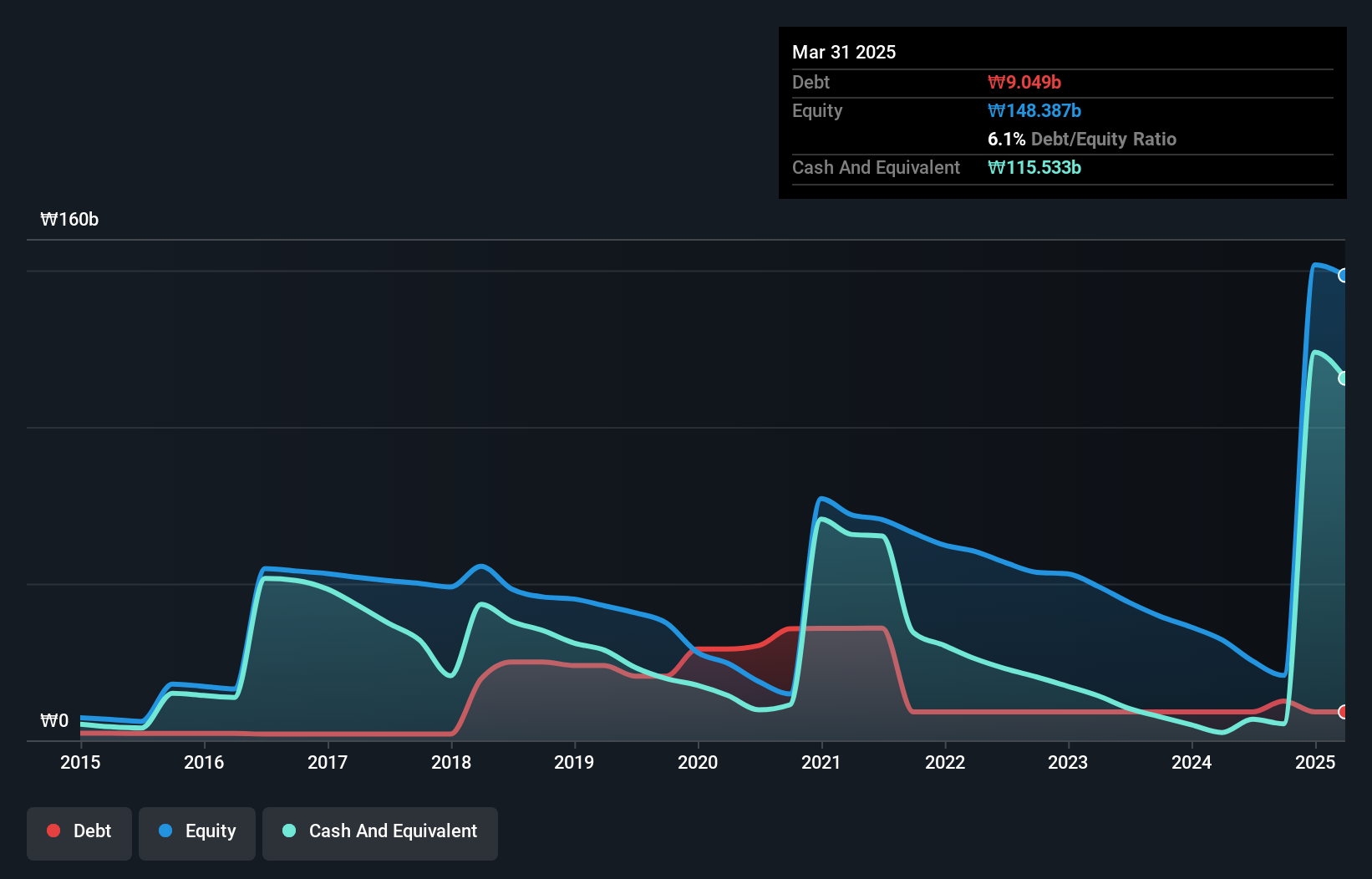The width and height of the screenshot is (1372, 879).
Task: Click the 2016 x-axis label
Action: click(204, 762)
